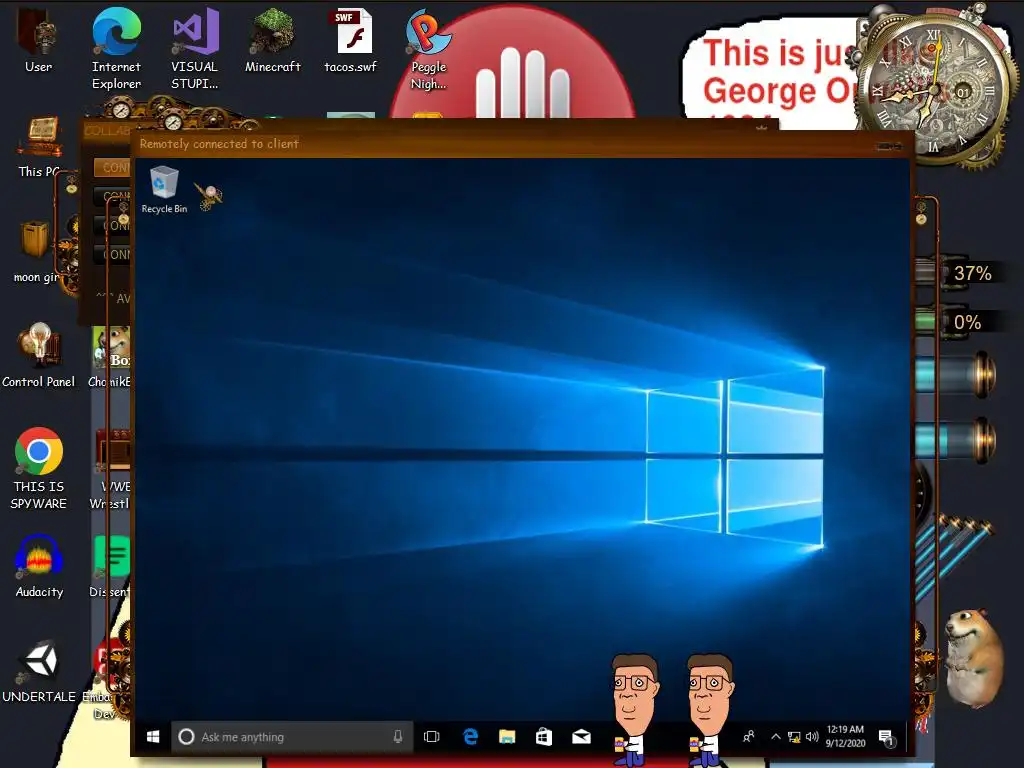The width and height of the screenshot is (1024, 768).
Task: Open the Action Center notification icon
Action: pos(886,737)
